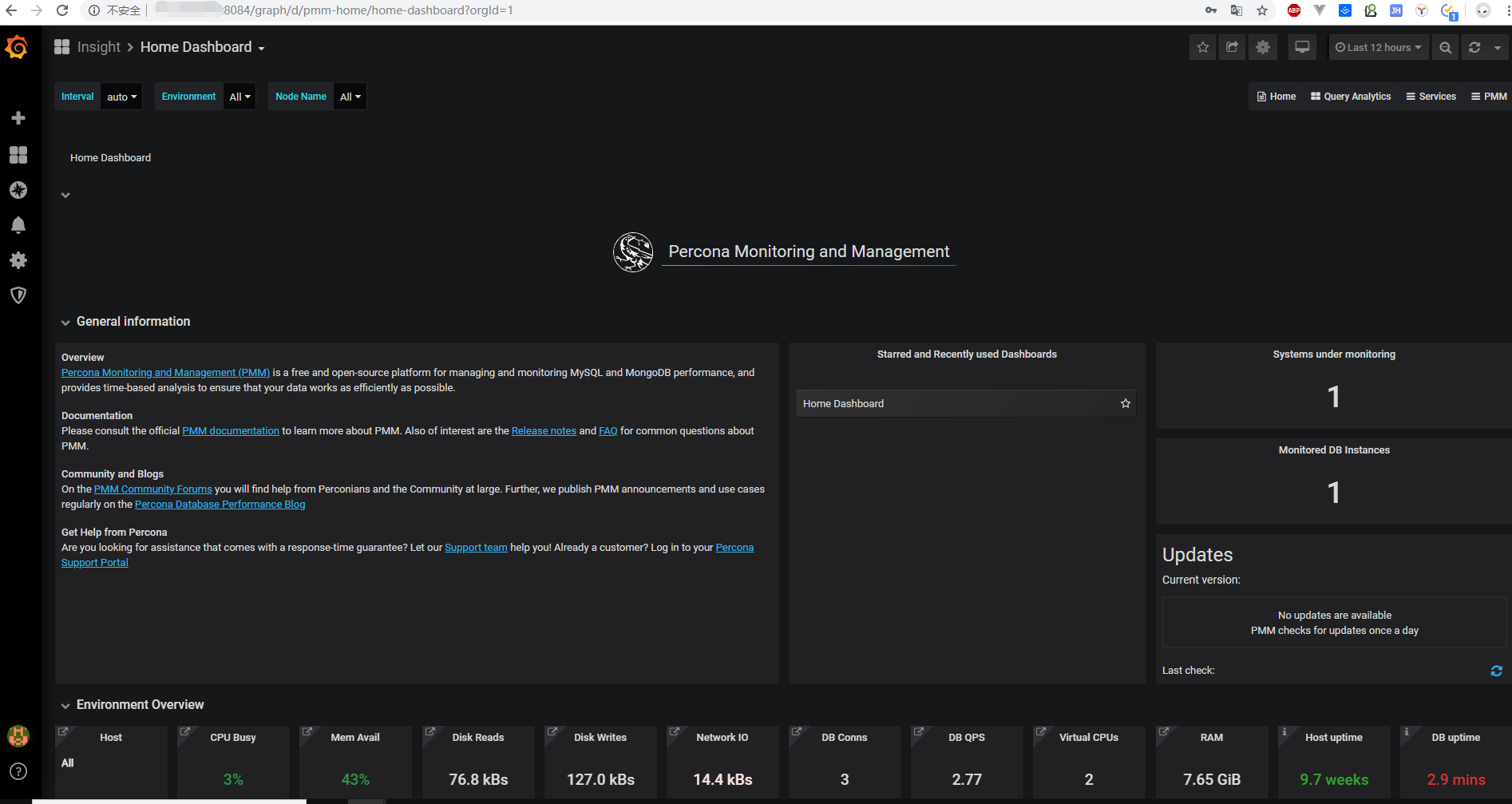Click the browser back arrow
This screenshot has width=1512, height=804.
pos(11,10)
